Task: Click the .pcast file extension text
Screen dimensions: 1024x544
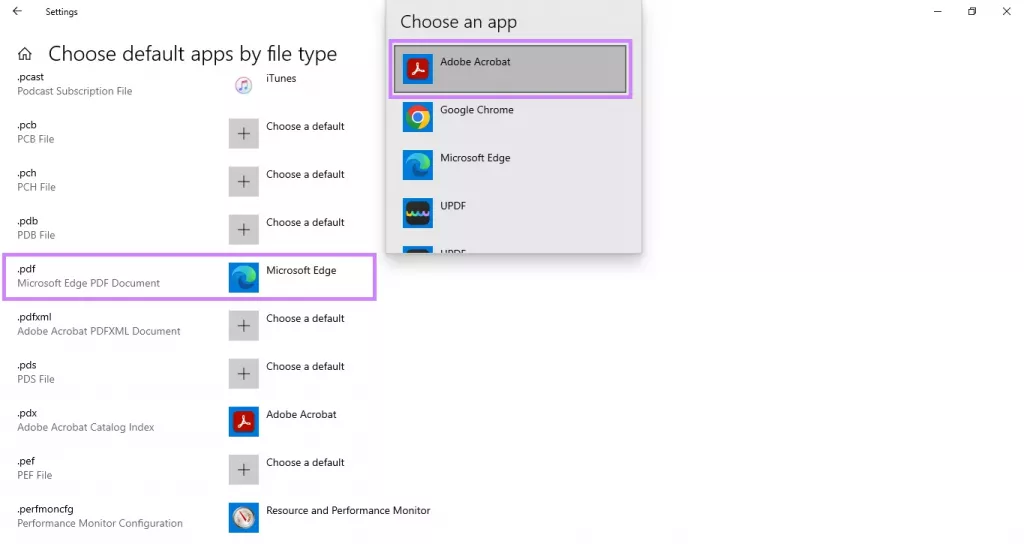Action: pos(31,77)
